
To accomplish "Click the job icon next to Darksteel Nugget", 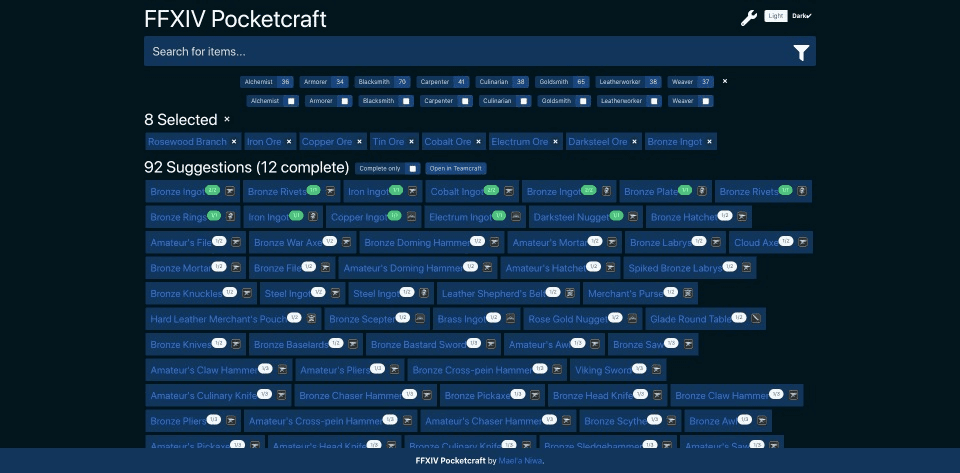I will (x=633, y=217).
